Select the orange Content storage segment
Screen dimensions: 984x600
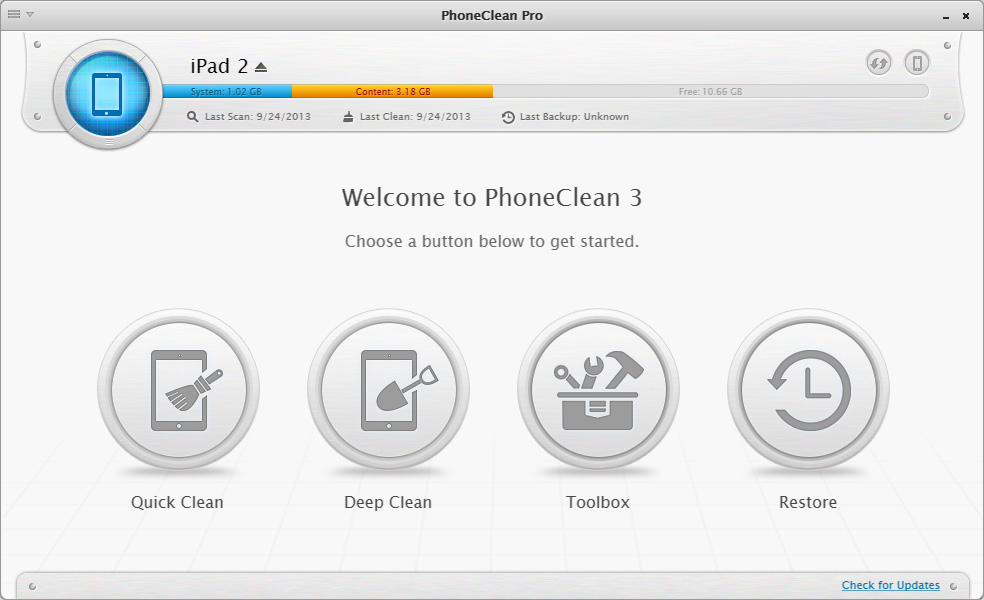point(392,92)
